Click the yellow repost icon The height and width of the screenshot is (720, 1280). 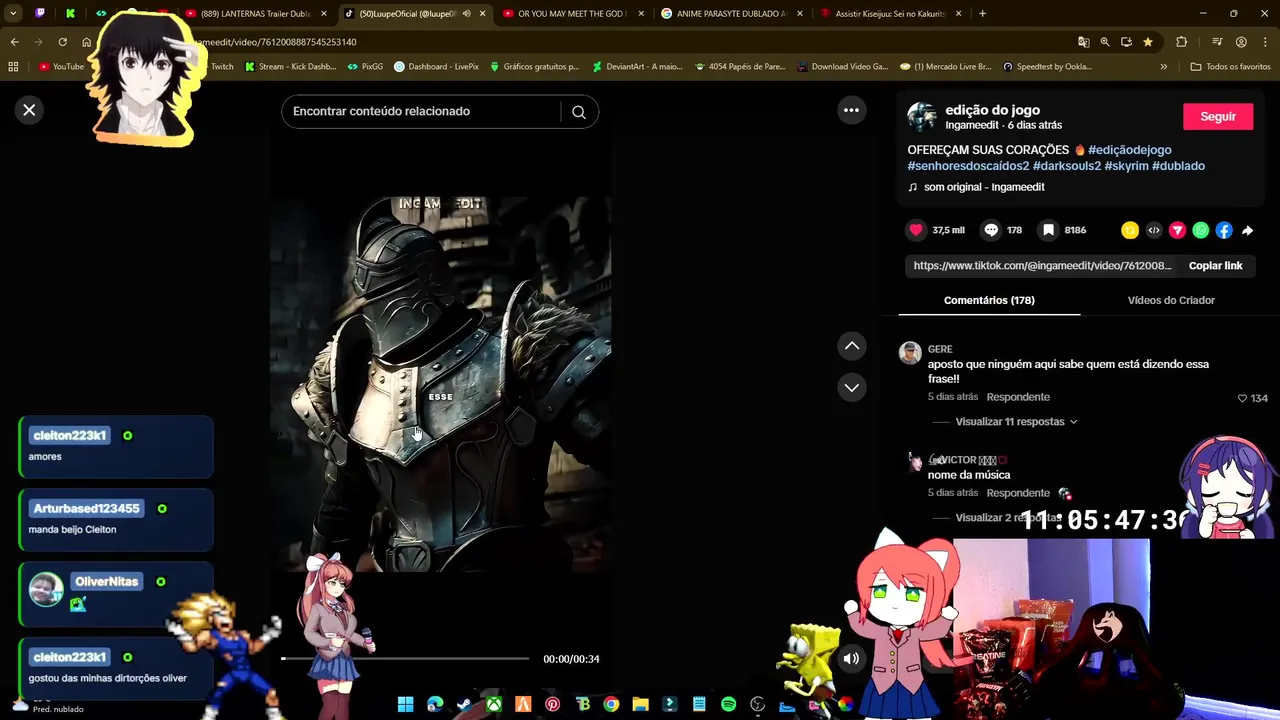pos(1130,230)
